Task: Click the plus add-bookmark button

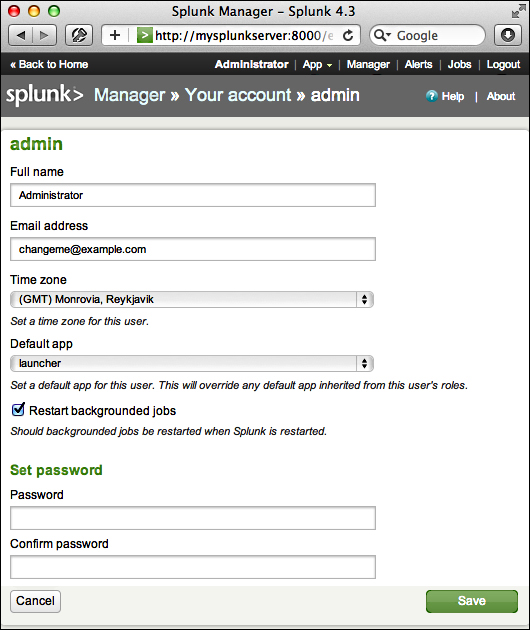Action: point(115,35)
